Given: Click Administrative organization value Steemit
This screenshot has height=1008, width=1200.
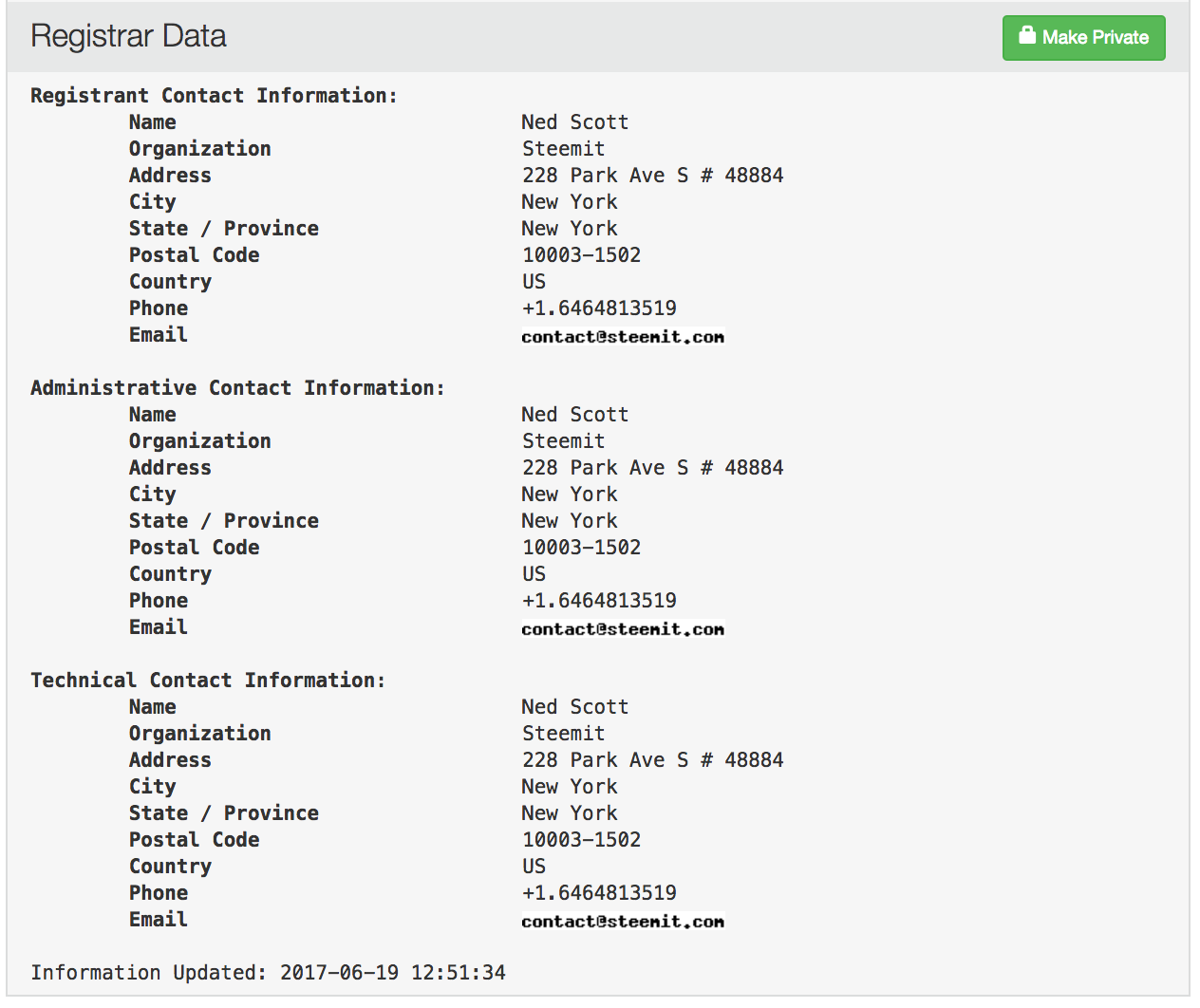Looking at the screenshot, I should (563, 441).
